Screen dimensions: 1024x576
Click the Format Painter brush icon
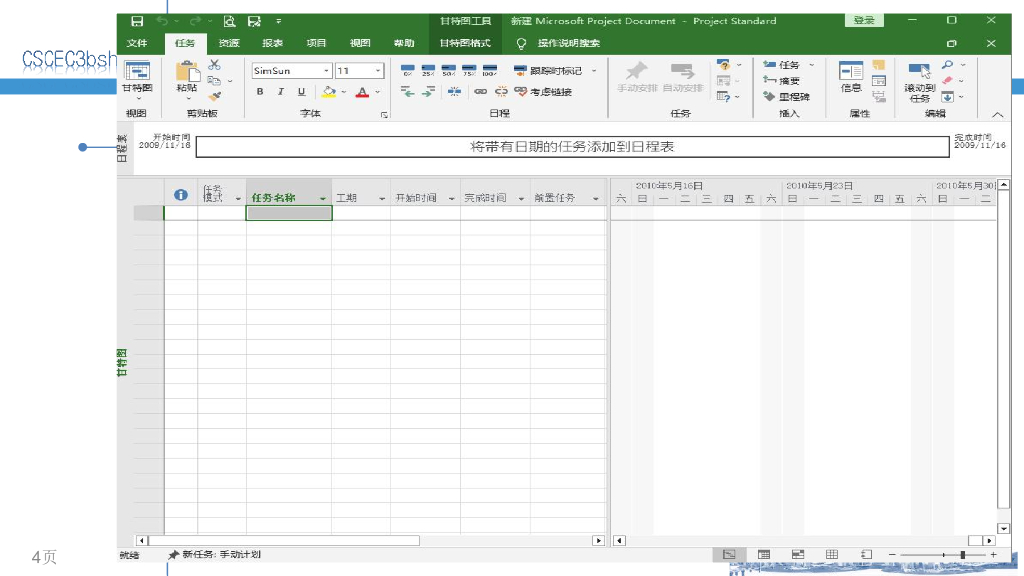pos(214,97)
